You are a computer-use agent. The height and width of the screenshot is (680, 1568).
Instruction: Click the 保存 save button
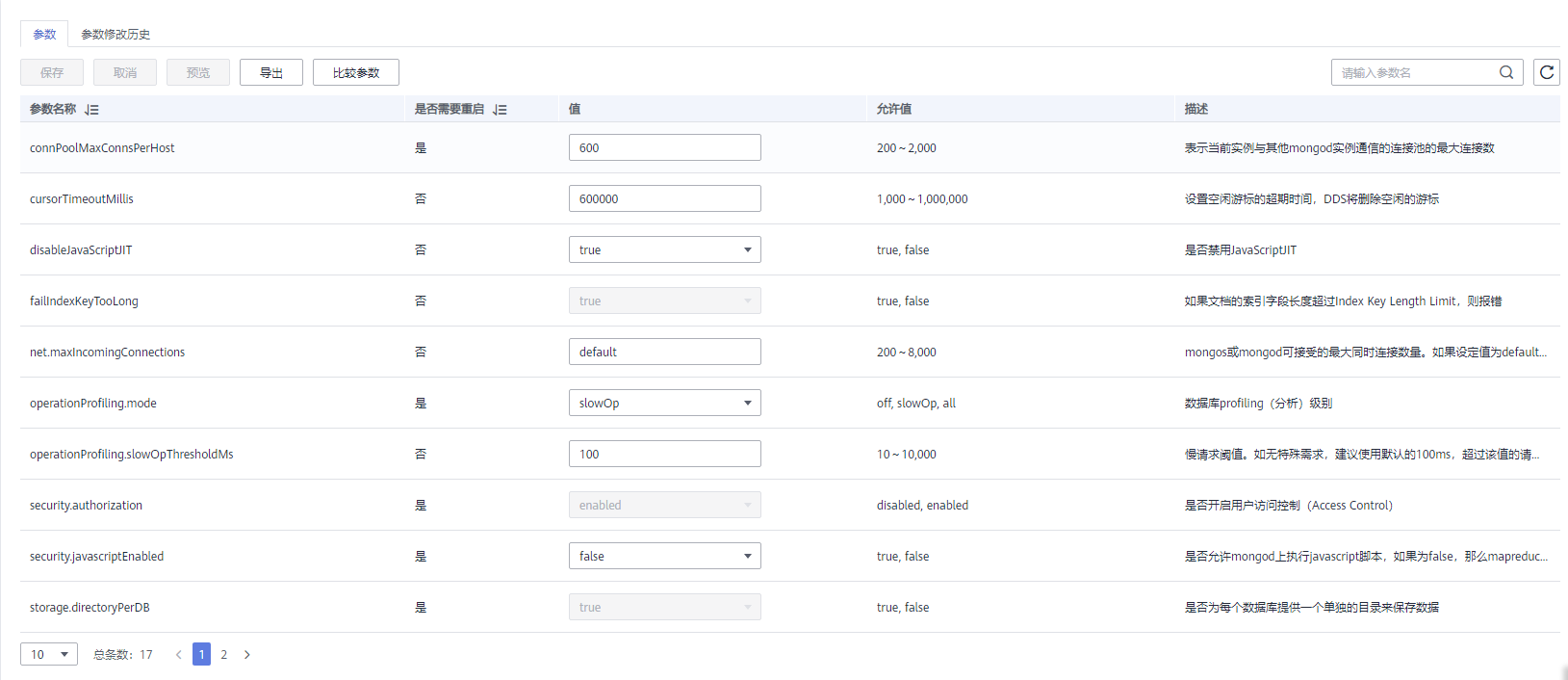tap(52, 73)
